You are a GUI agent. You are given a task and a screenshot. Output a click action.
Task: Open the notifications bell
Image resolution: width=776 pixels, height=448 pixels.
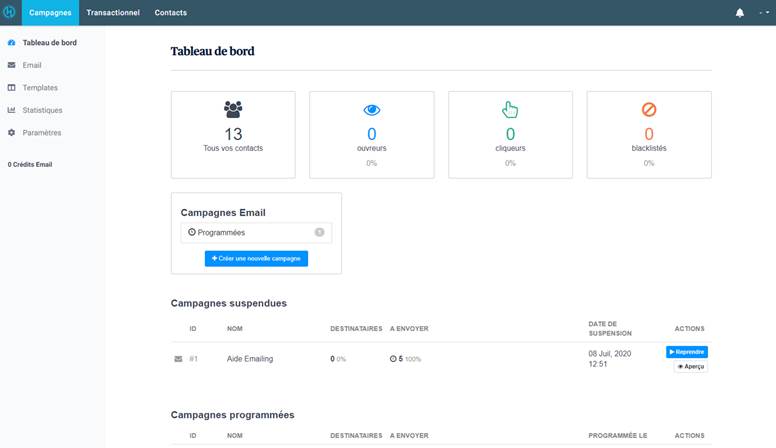[740, 13]
